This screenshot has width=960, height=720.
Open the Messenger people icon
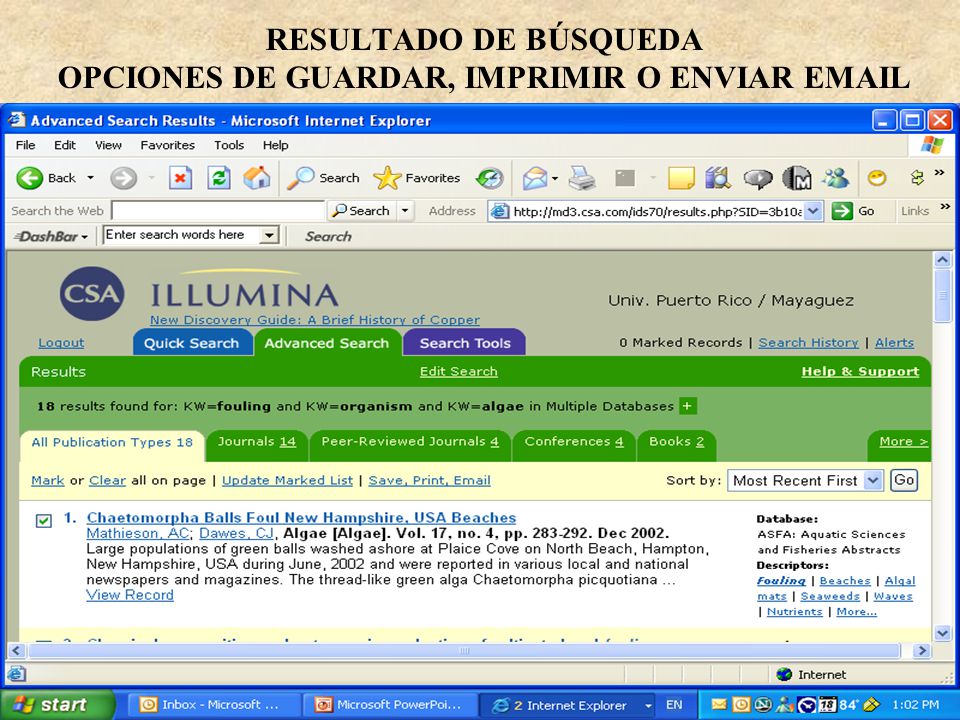(x=836, y=178)
